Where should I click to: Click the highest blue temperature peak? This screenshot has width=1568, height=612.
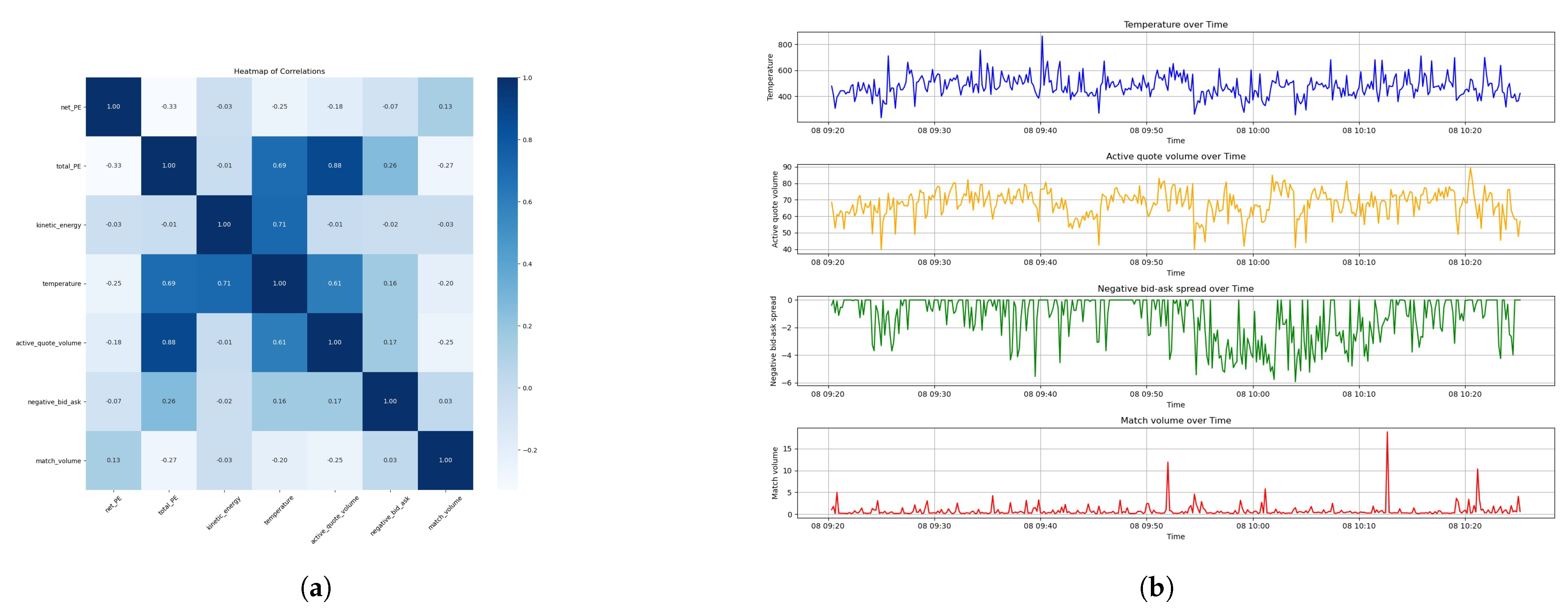pos(1041,37)
